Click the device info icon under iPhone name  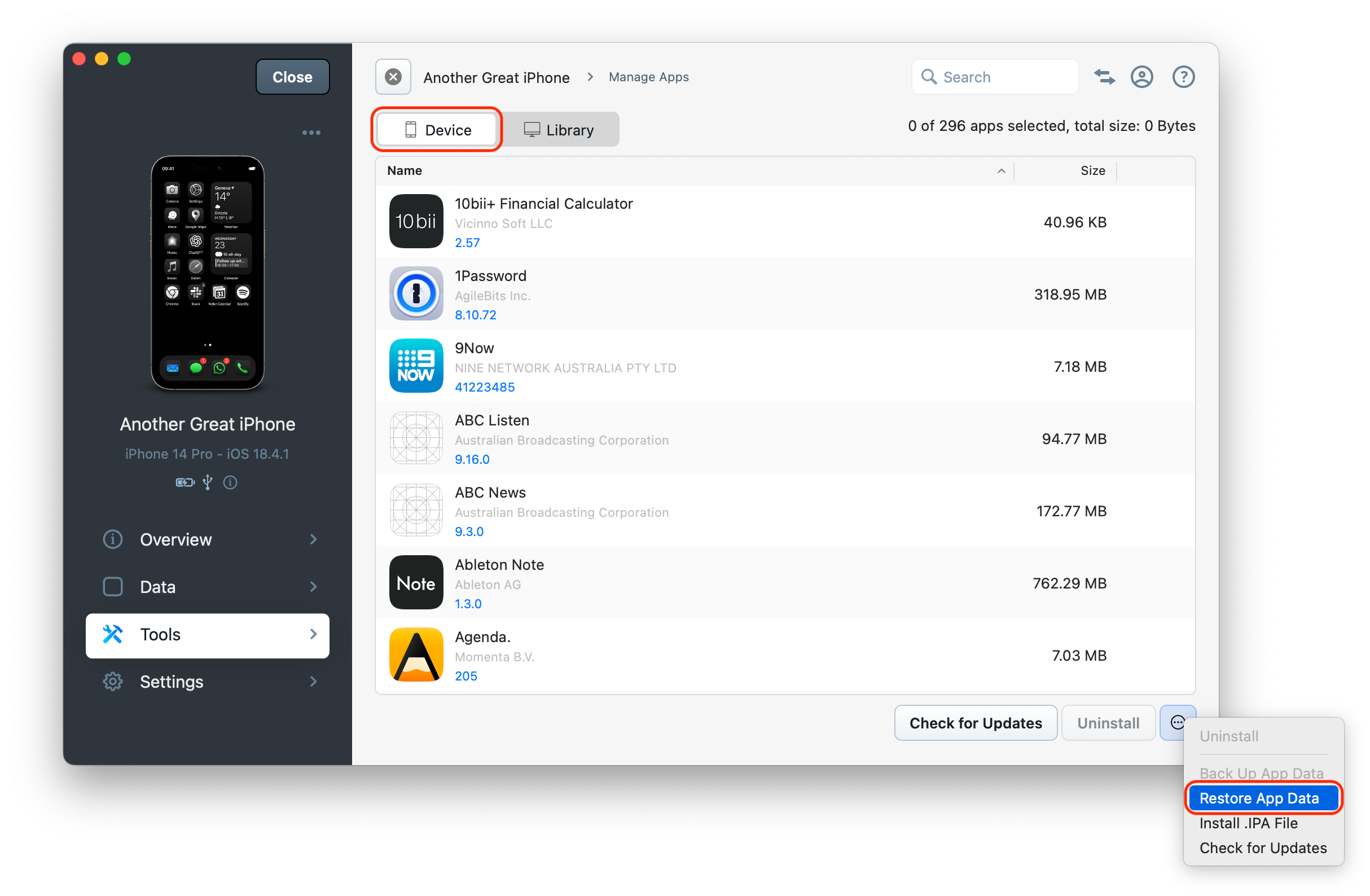pyautogui.click(x=230, y=483)
